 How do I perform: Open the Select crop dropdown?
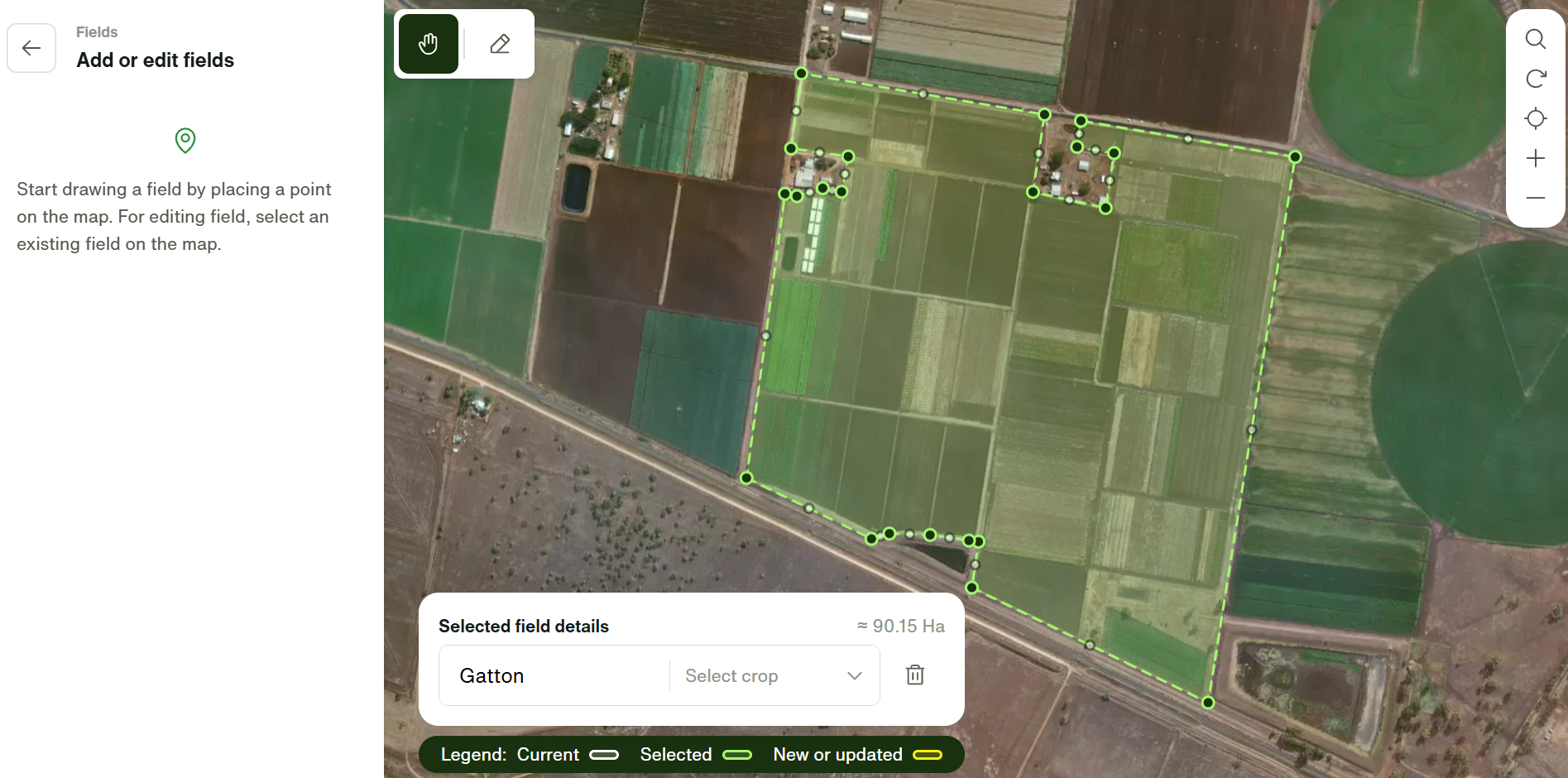tap(761, 676)
